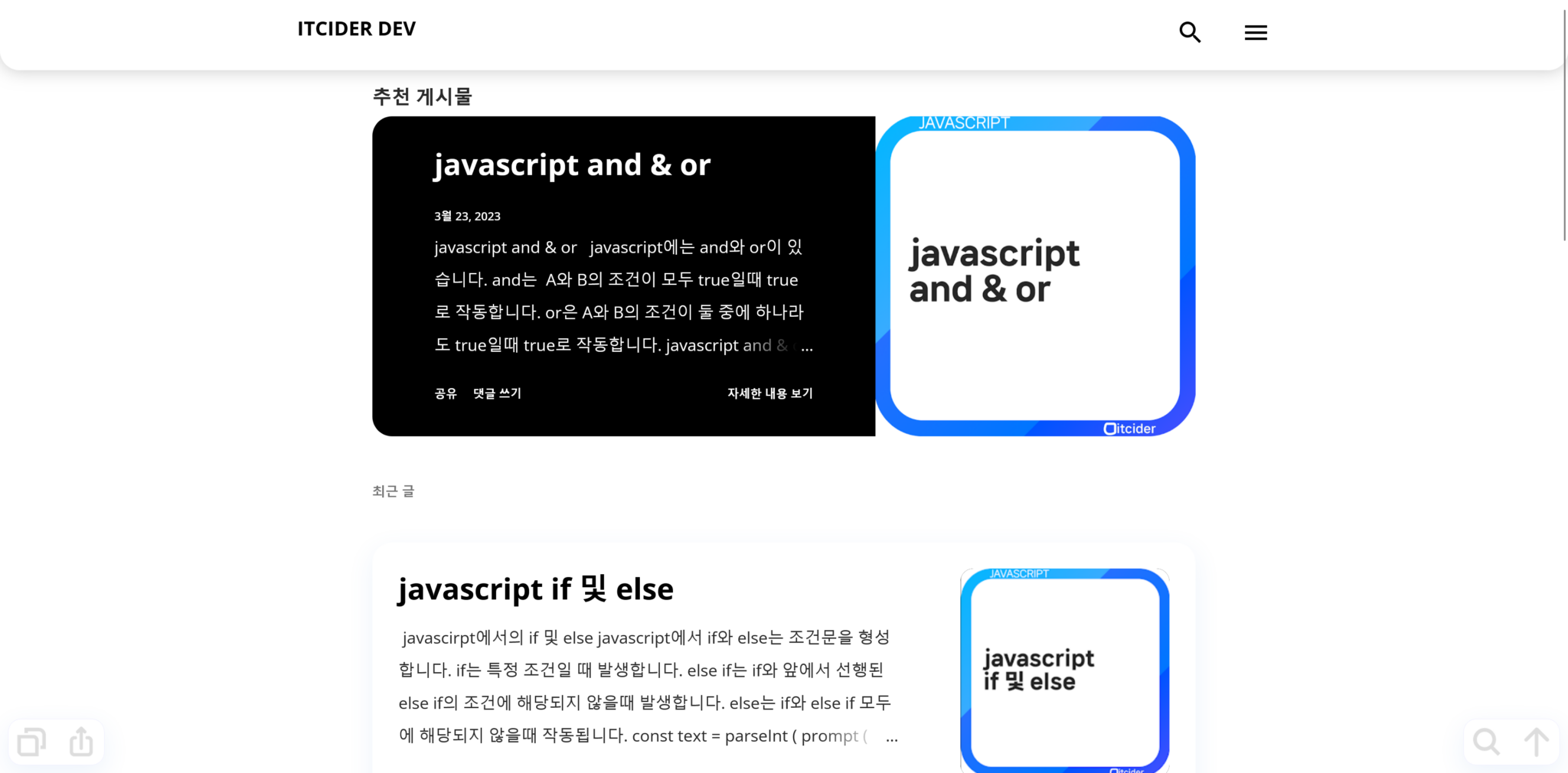Click the 추천 게시물 section heading
The width and height of the screenshot is (1568, 773).
pos(422,96)
